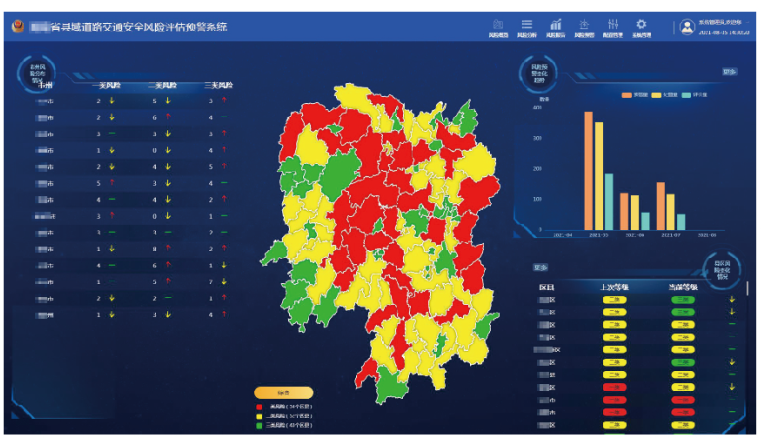The image size is (763, 443).
Task: Expand the administrator account dropdown arrow
Action: coord(748,22)
